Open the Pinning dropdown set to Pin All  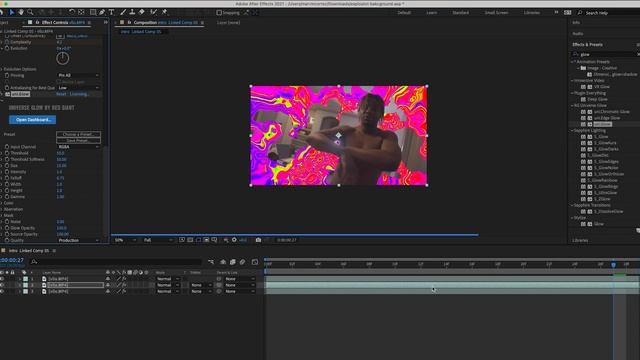78,76
